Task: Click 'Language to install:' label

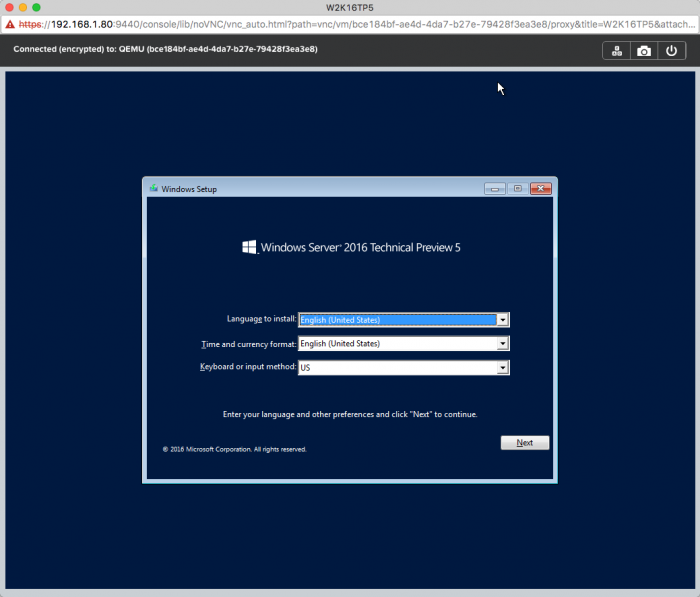Action: [x=261, y=319]
